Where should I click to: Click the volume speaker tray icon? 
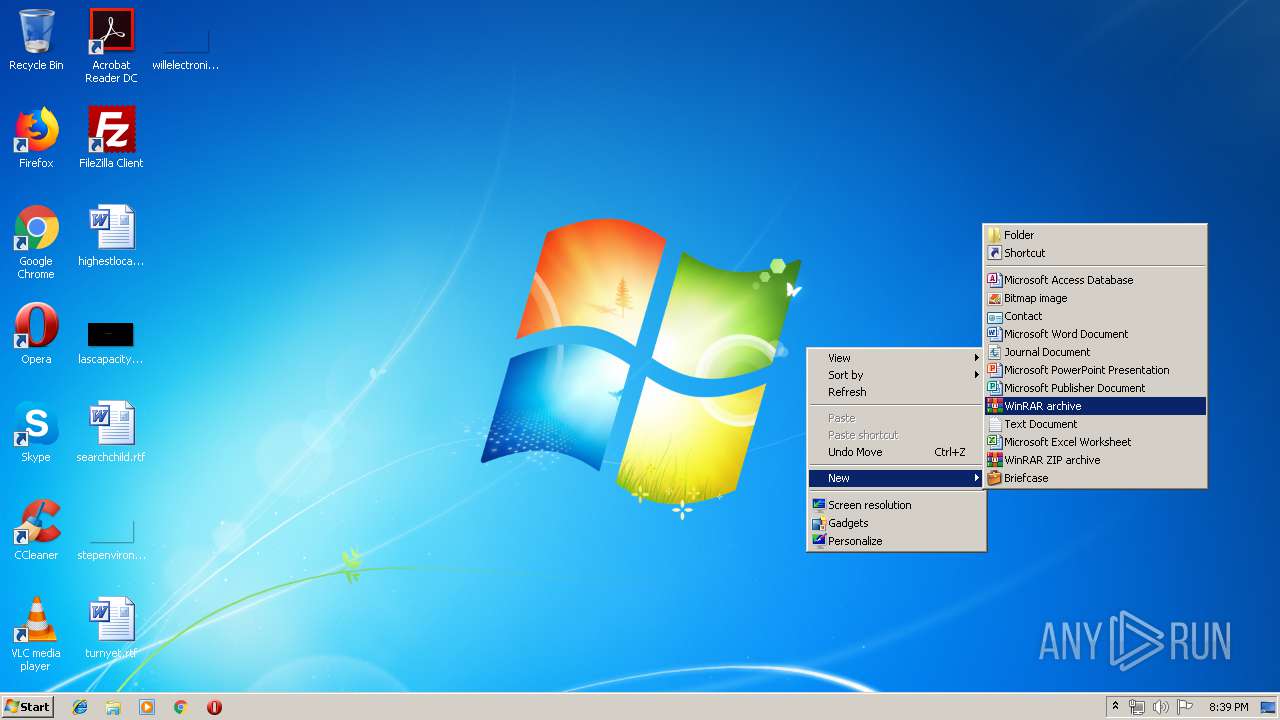pyautogui.click(x=1161, y=707)
